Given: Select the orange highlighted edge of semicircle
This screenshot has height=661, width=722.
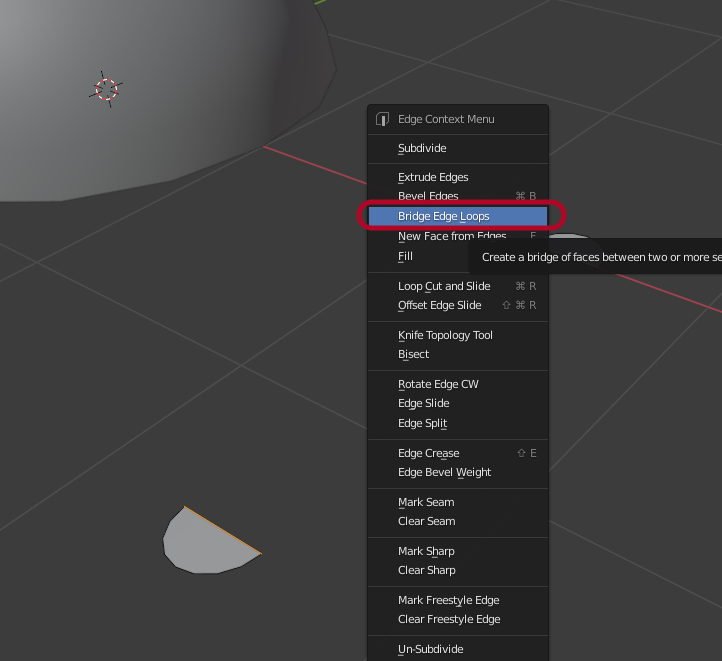Looking at the screenshot, I should point(223,530).
